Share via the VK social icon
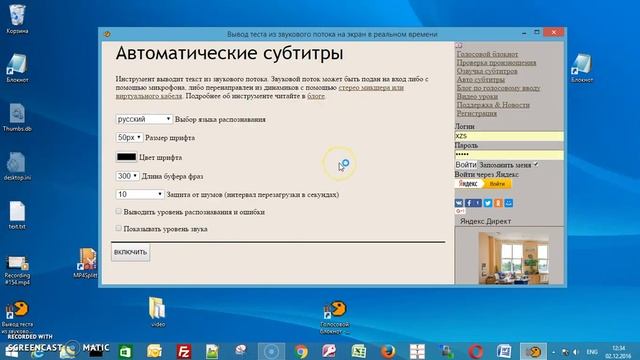 point(459,203)
